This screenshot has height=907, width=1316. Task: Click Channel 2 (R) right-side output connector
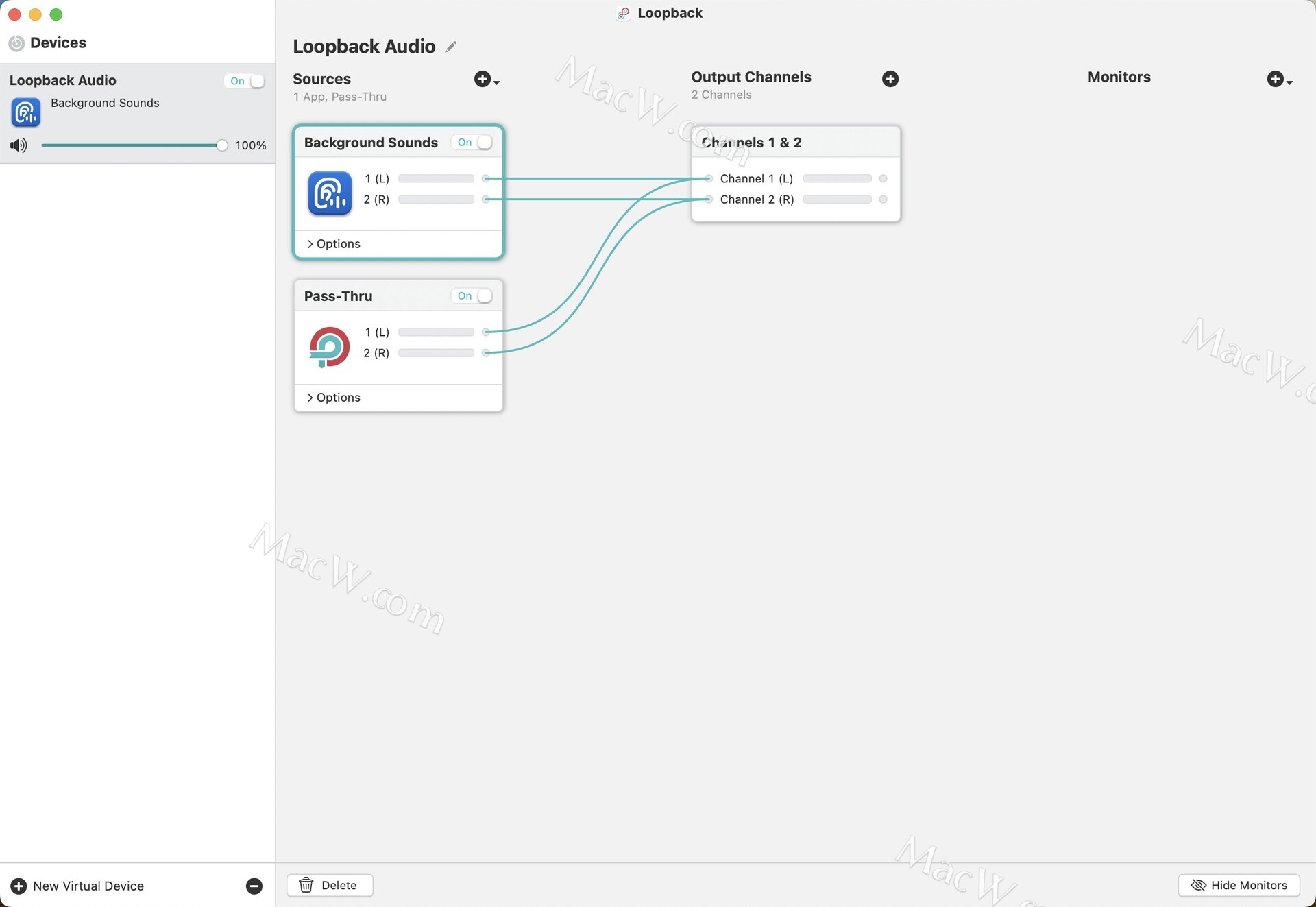click(883, 199)
